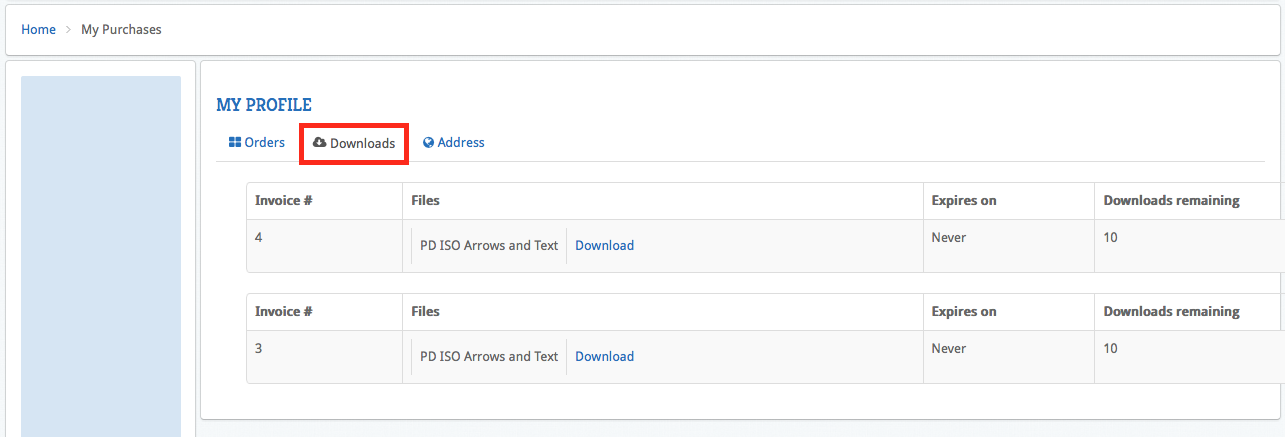Click the Never expiry value for invoice 4

[x=949, y=238]
